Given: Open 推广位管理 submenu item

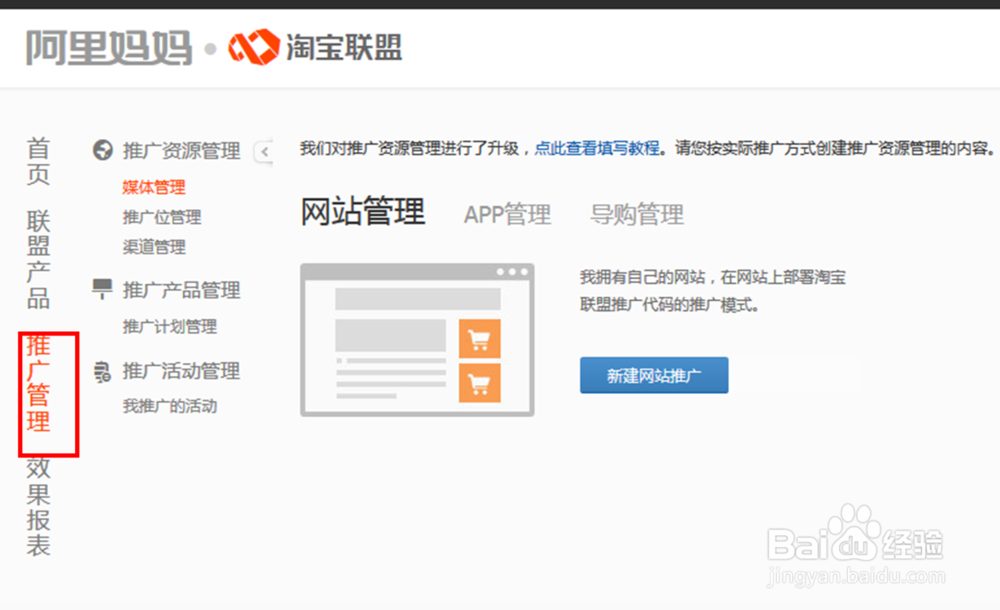Looking at the screenshot, I should click(x=162, y=217).
